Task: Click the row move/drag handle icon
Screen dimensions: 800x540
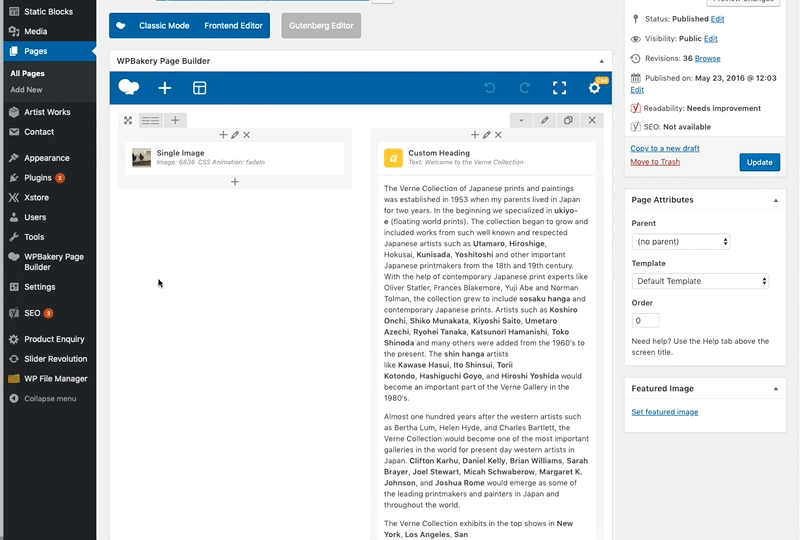Action: [x=128, y=120]
